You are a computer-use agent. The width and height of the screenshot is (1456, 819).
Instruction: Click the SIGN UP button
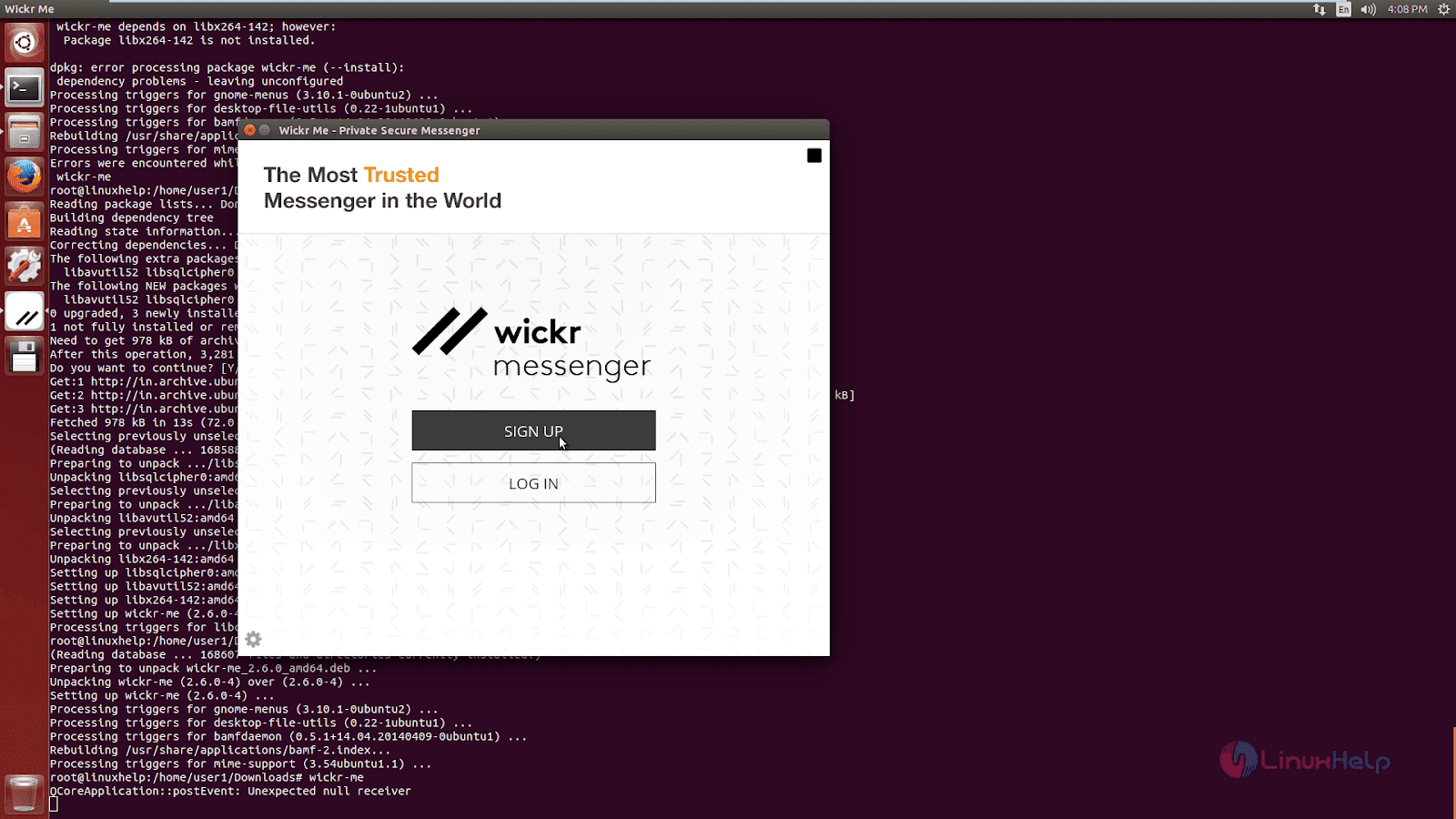click(533, 430)
